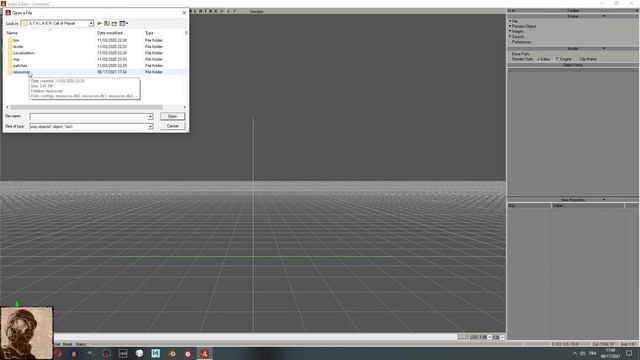Expand the File menu in Scene panel

(514, 21)
